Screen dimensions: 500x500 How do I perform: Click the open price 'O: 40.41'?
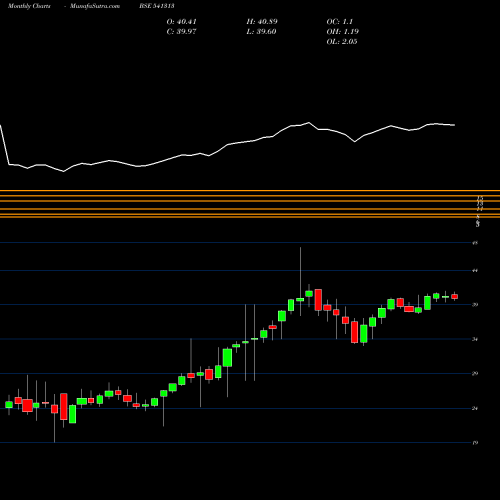182,22
